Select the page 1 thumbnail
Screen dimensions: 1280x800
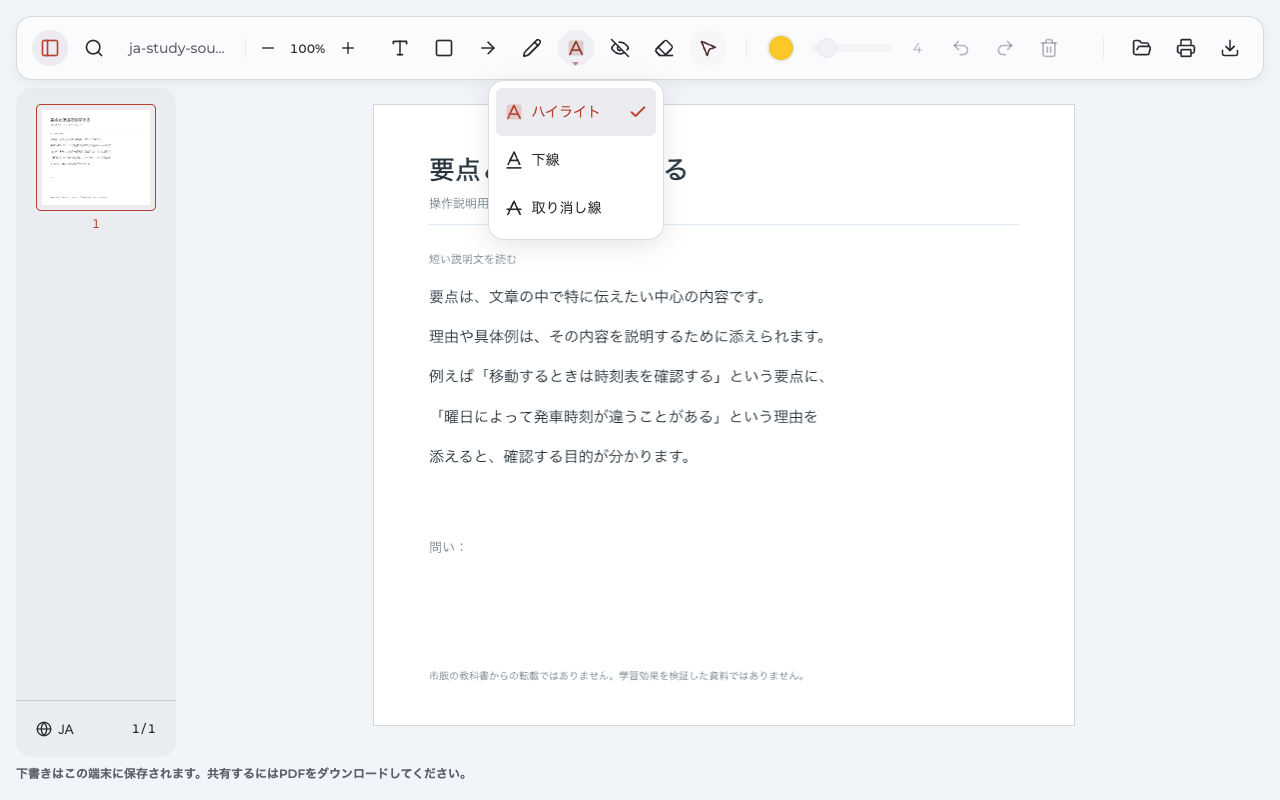96,158
